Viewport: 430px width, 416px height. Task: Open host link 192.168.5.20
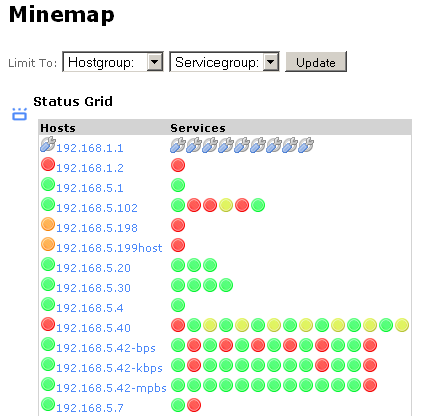click(93, 268)
